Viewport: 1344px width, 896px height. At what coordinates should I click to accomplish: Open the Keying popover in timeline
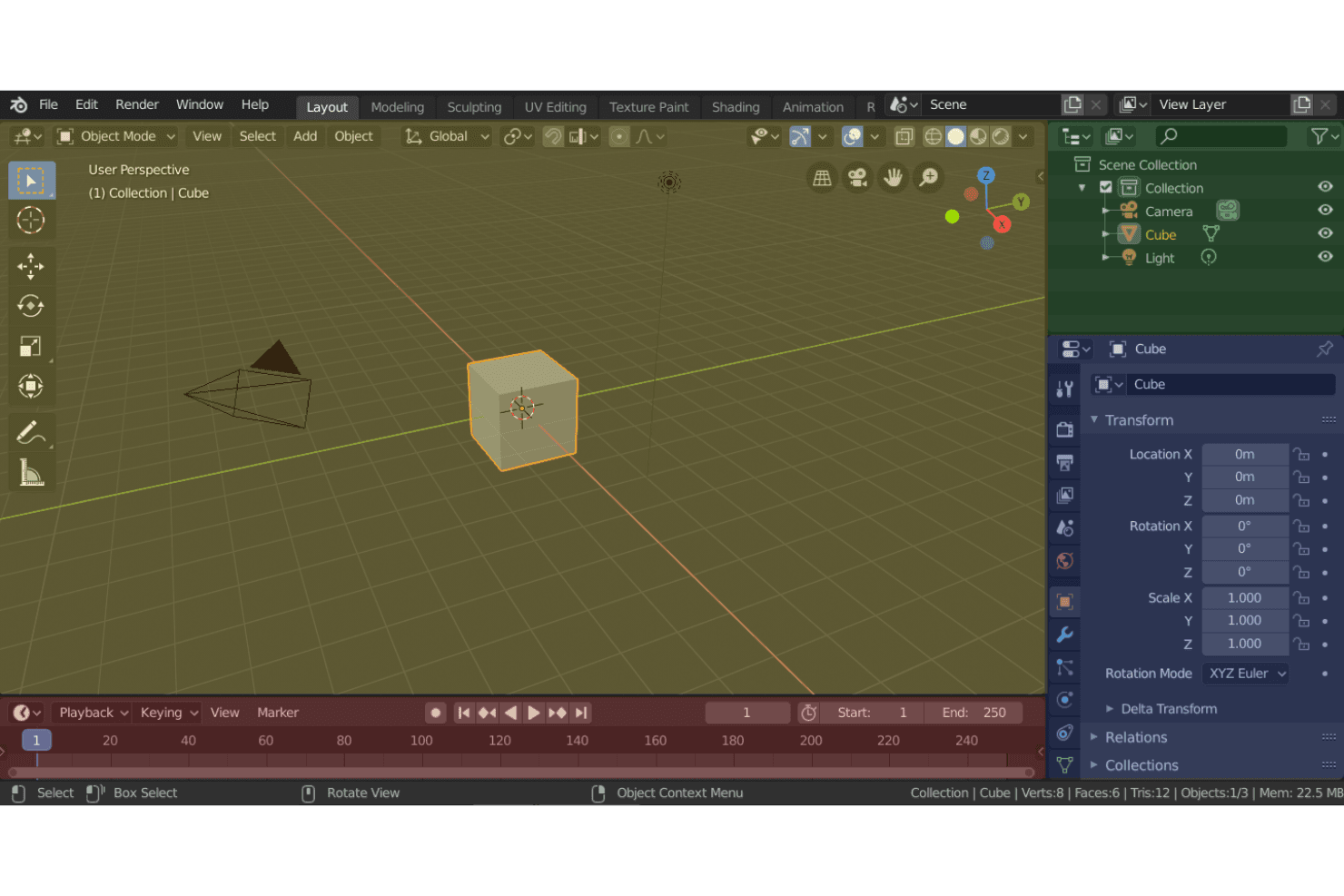170,713
